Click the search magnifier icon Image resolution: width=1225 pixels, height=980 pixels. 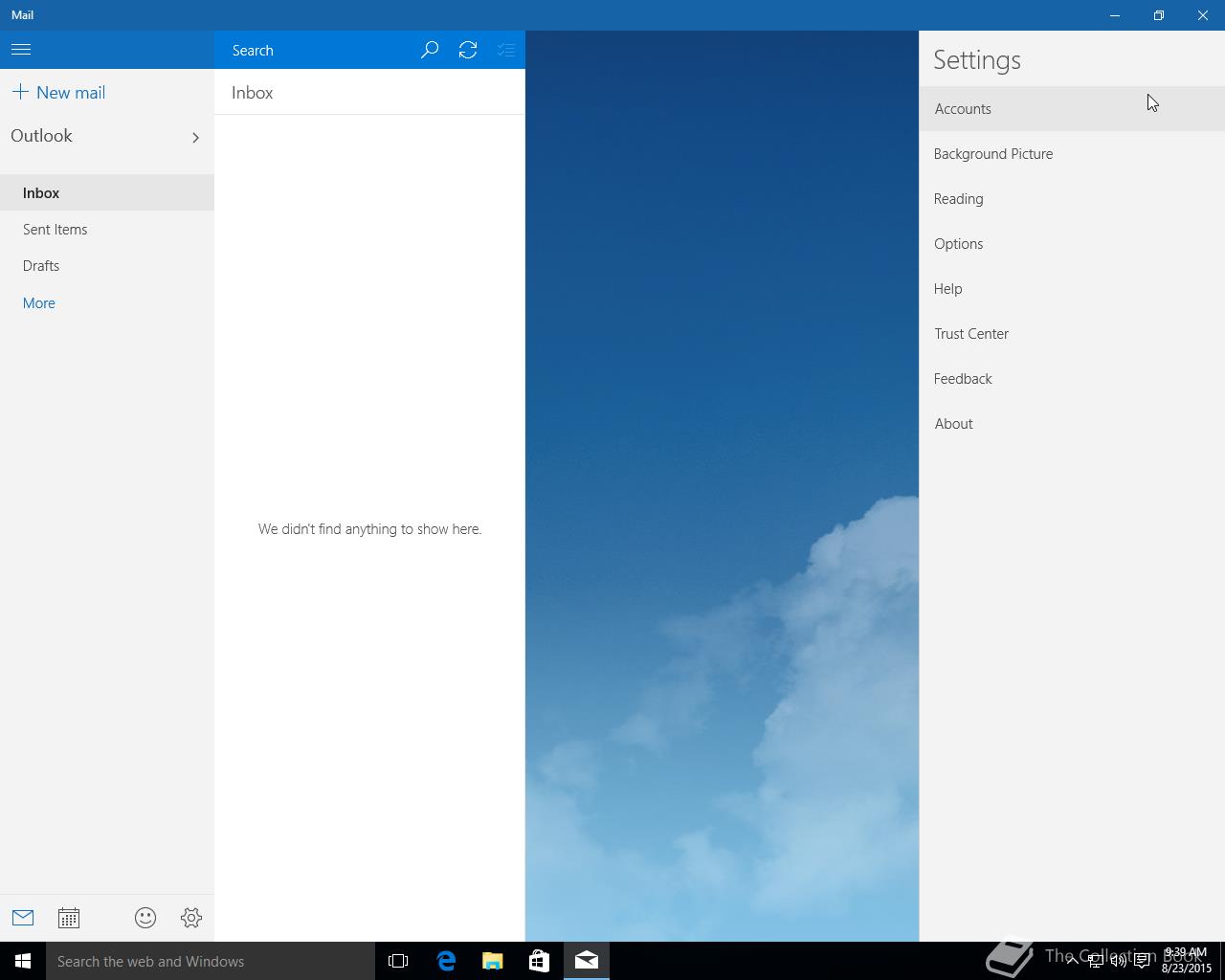430,50
